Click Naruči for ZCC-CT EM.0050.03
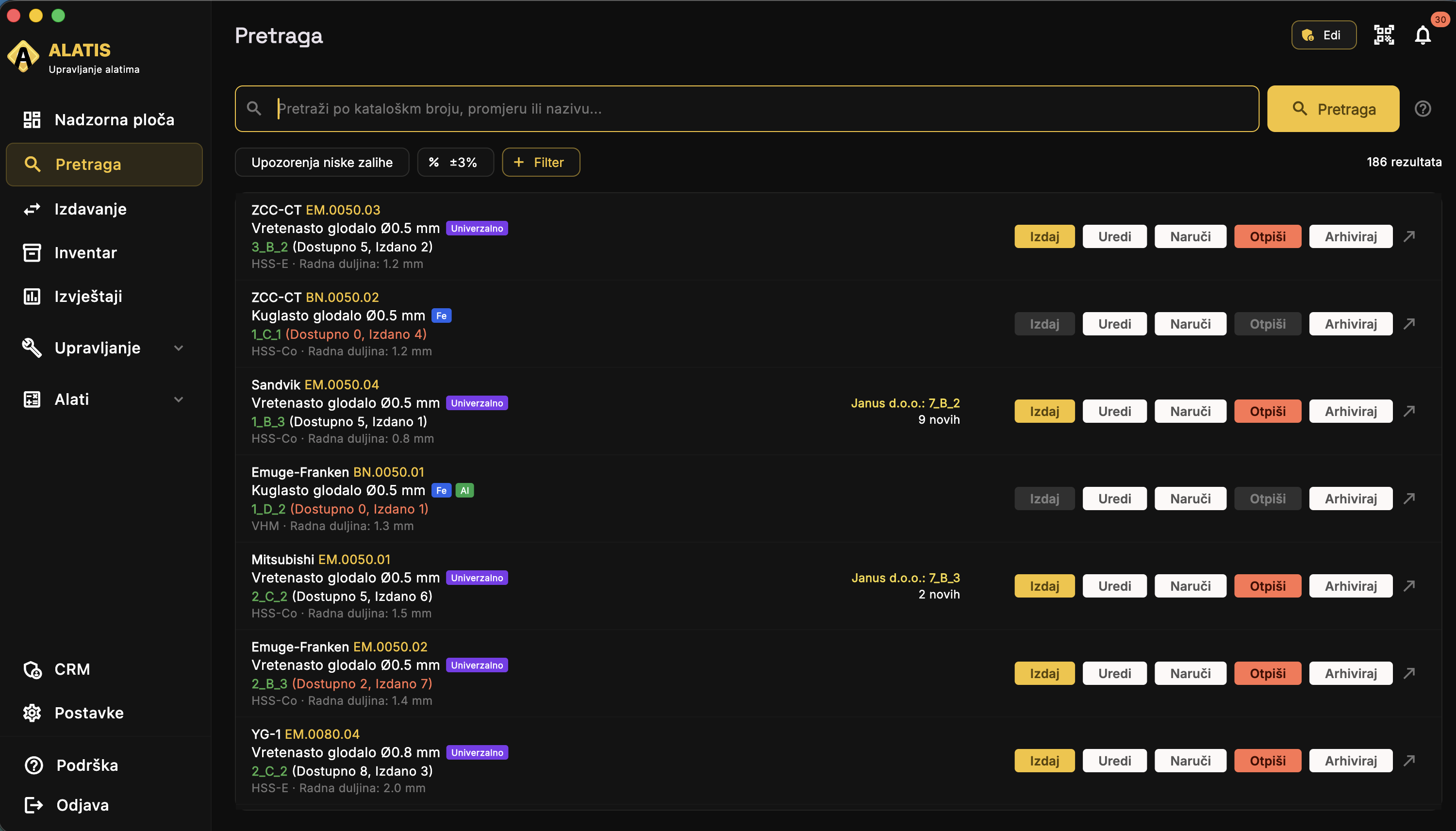Image resolution: width=1456 pixels, height=831 pixels. click(1190, 236)
